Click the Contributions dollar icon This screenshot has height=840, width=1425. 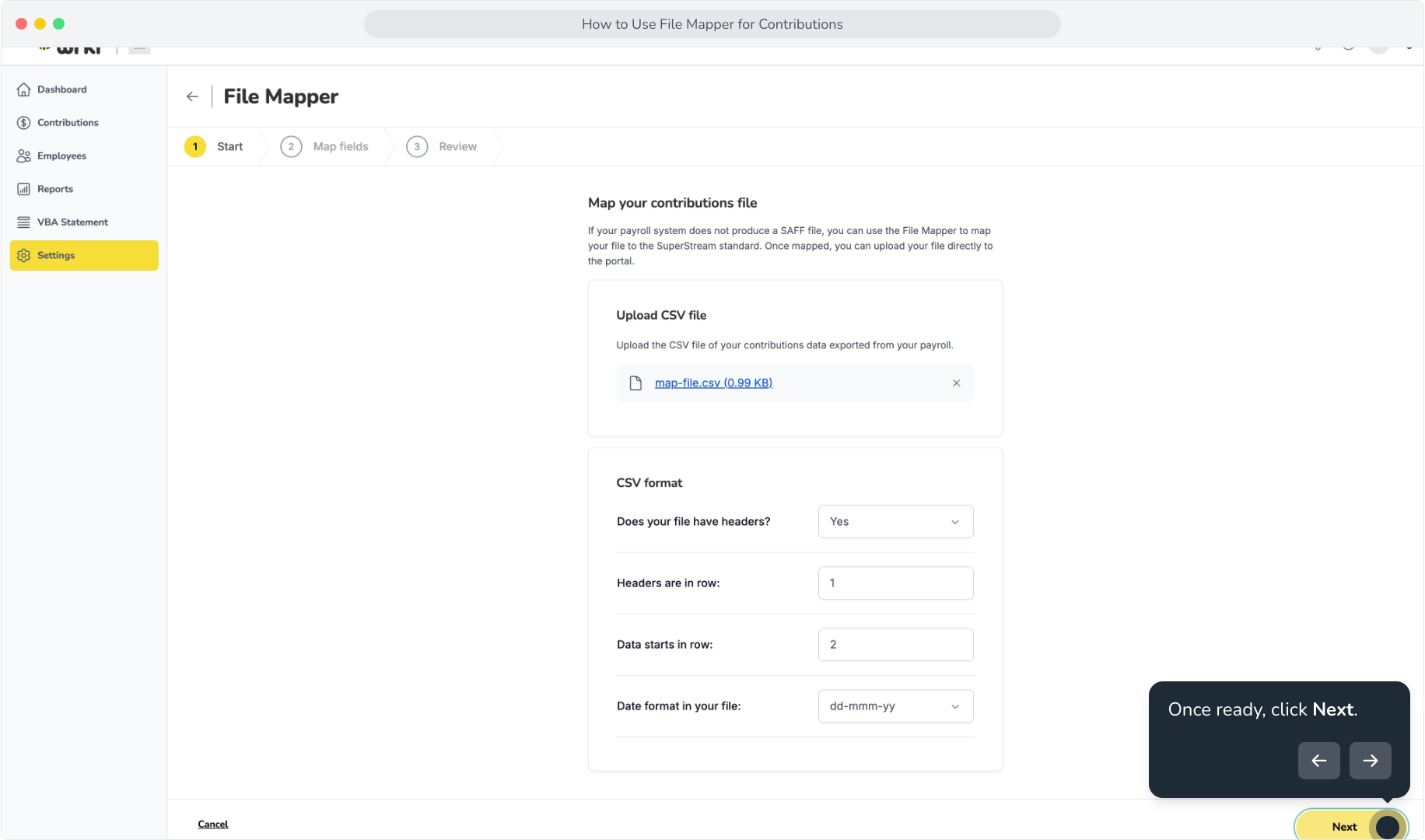pyautogui.click(x=24, y=123)
